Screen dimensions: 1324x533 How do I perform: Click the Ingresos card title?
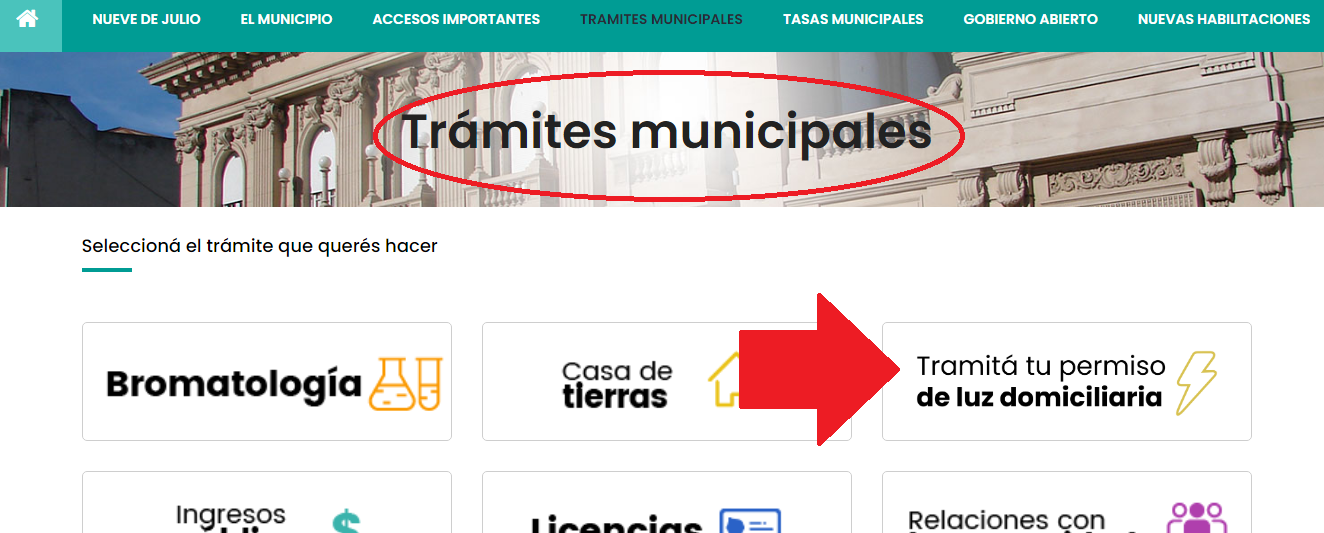(x=231, y=517)
